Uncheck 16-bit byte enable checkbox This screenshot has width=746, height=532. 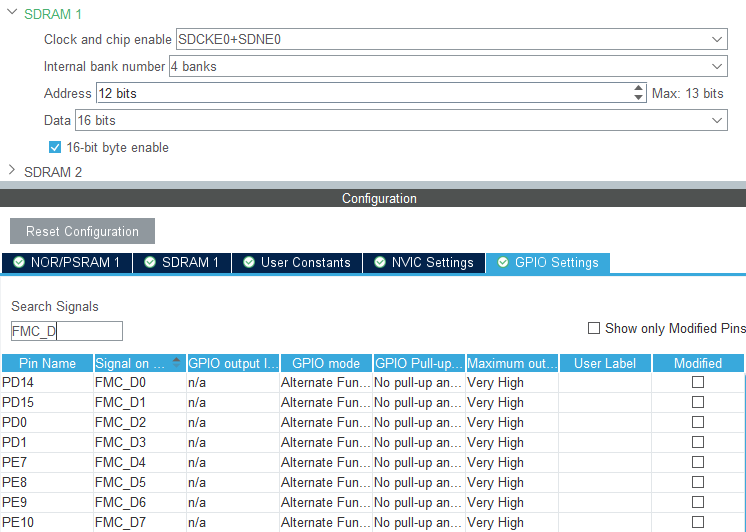pos(55,147)
